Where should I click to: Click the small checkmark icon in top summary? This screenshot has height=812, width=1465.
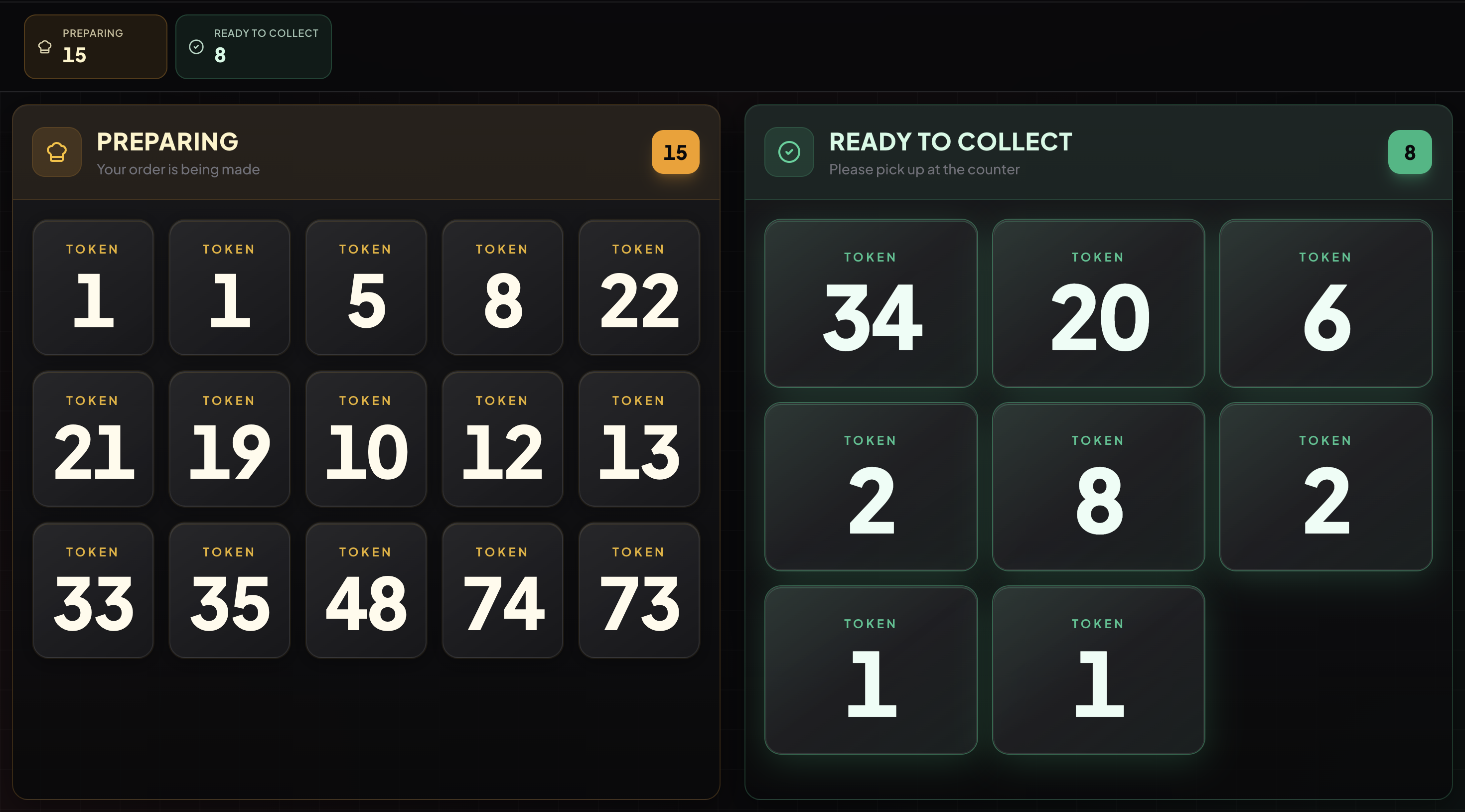(x=196, y=47)
